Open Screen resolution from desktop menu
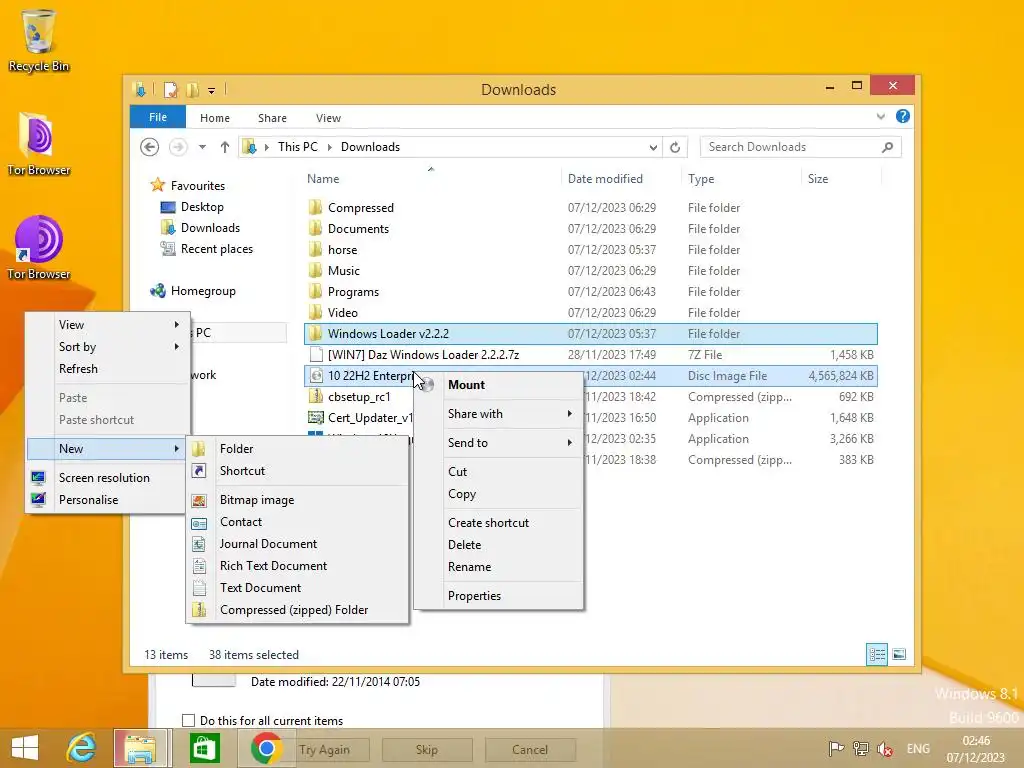Image resolution: width=1024 pixels, height=768 pixels. [108, 478]
